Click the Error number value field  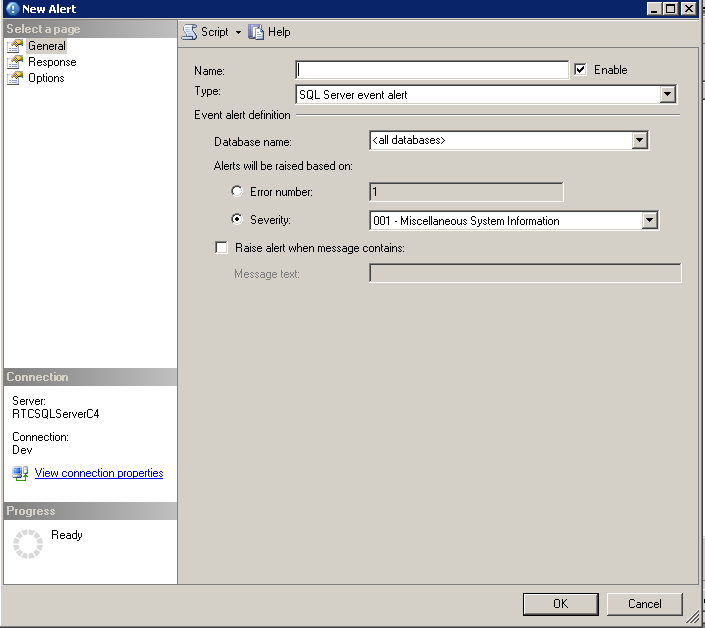(x=466, y=192)
